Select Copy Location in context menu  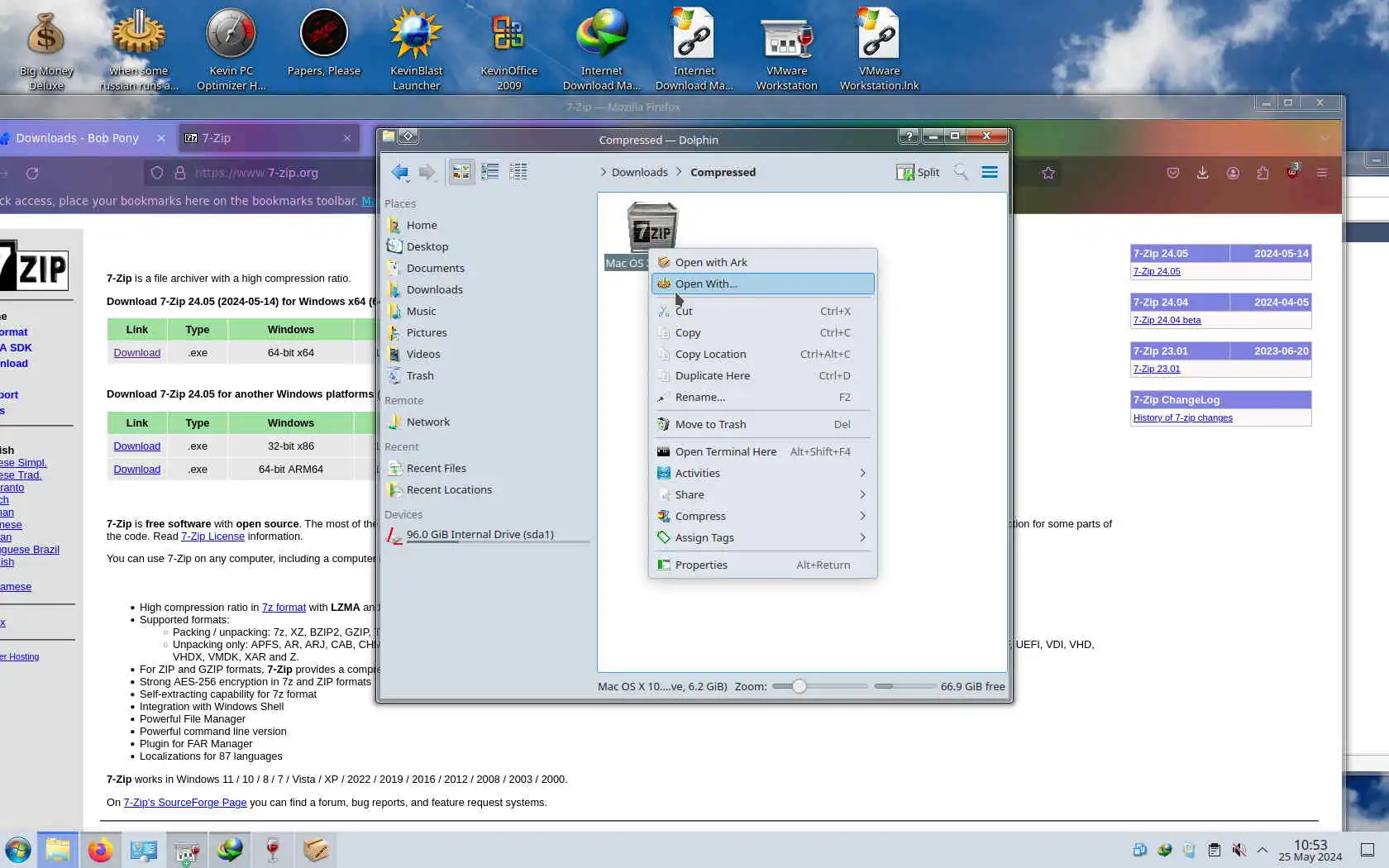point(763,354)
